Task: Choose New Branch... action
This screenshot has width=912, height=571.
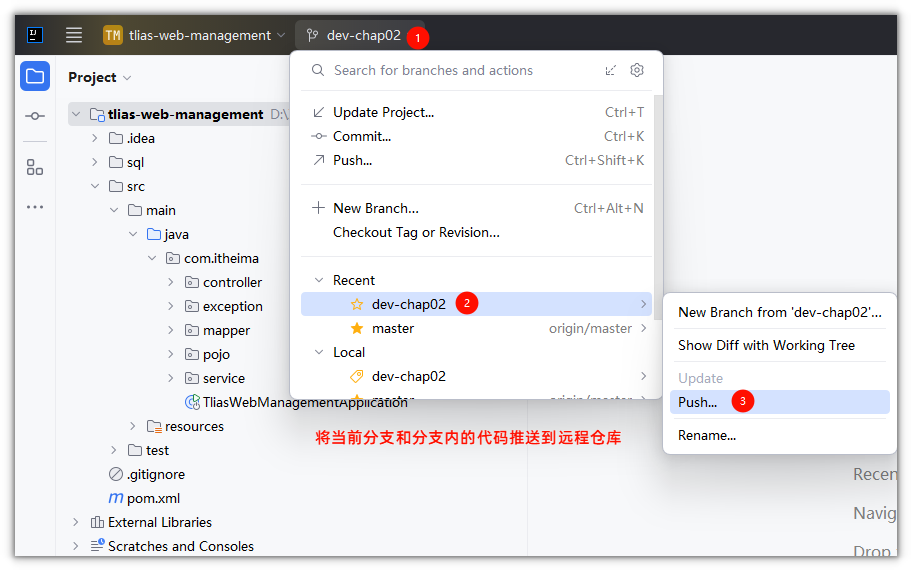Action: click(x=476, y=208)
